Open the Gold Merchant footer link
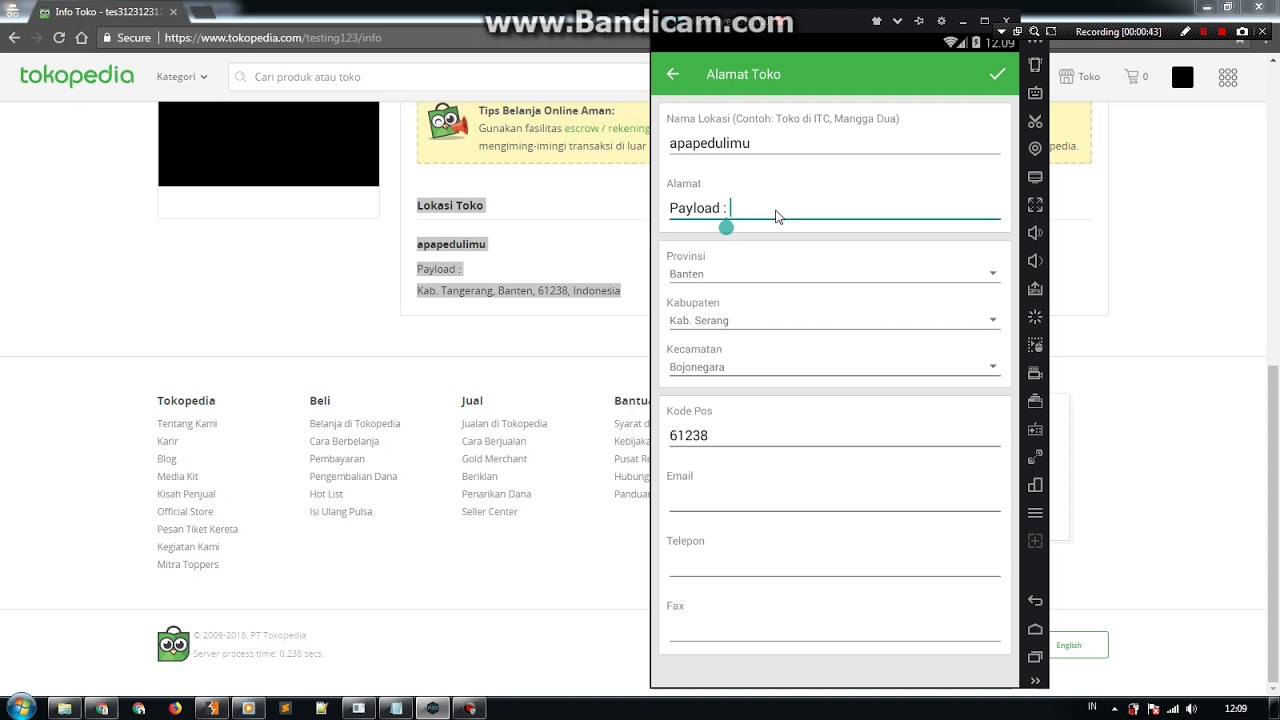1280x720 pixels. [x=494, y=459]
